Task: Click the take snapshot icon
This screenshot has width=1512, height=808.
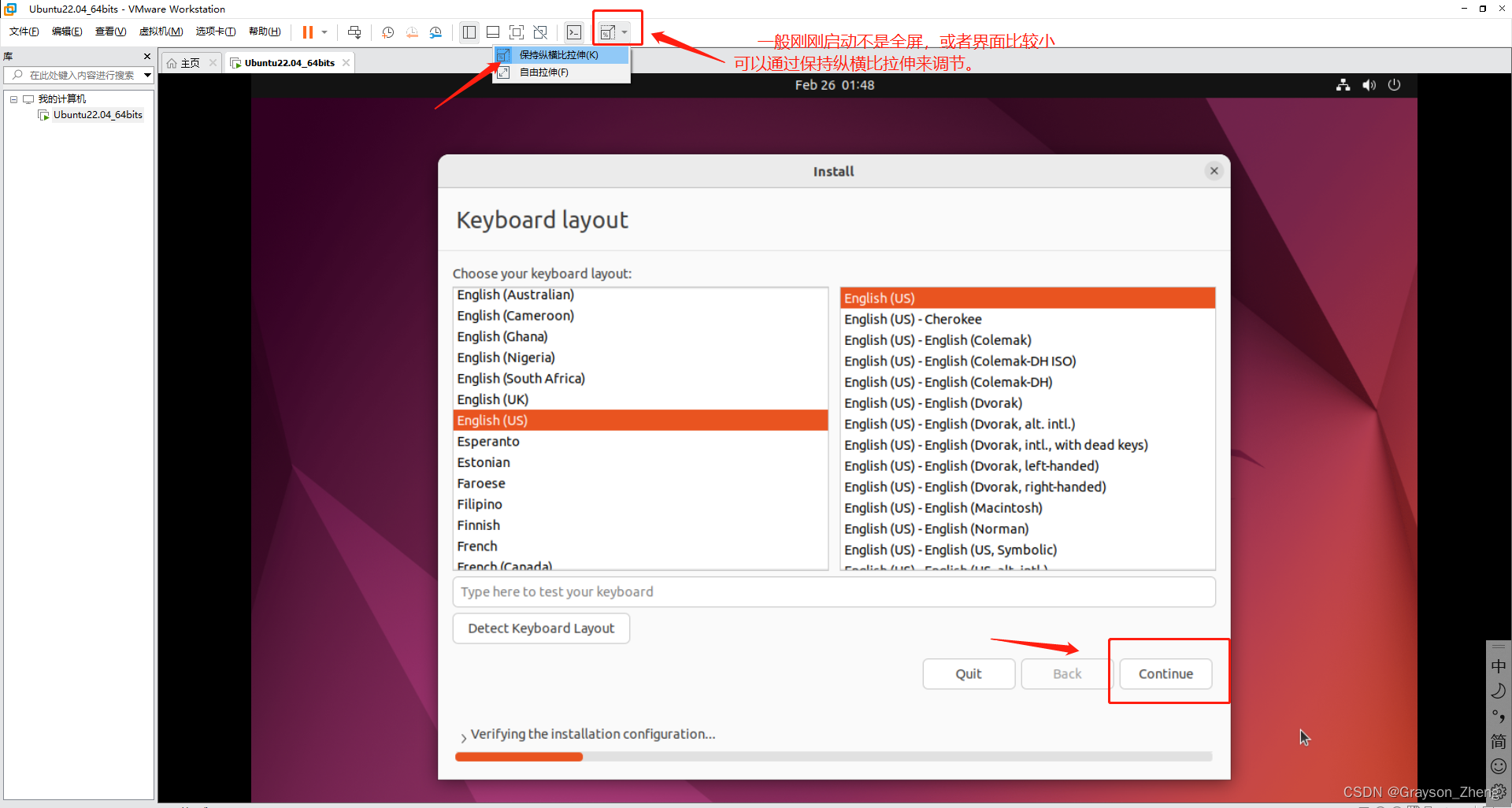Action: [x=387, y=32]
